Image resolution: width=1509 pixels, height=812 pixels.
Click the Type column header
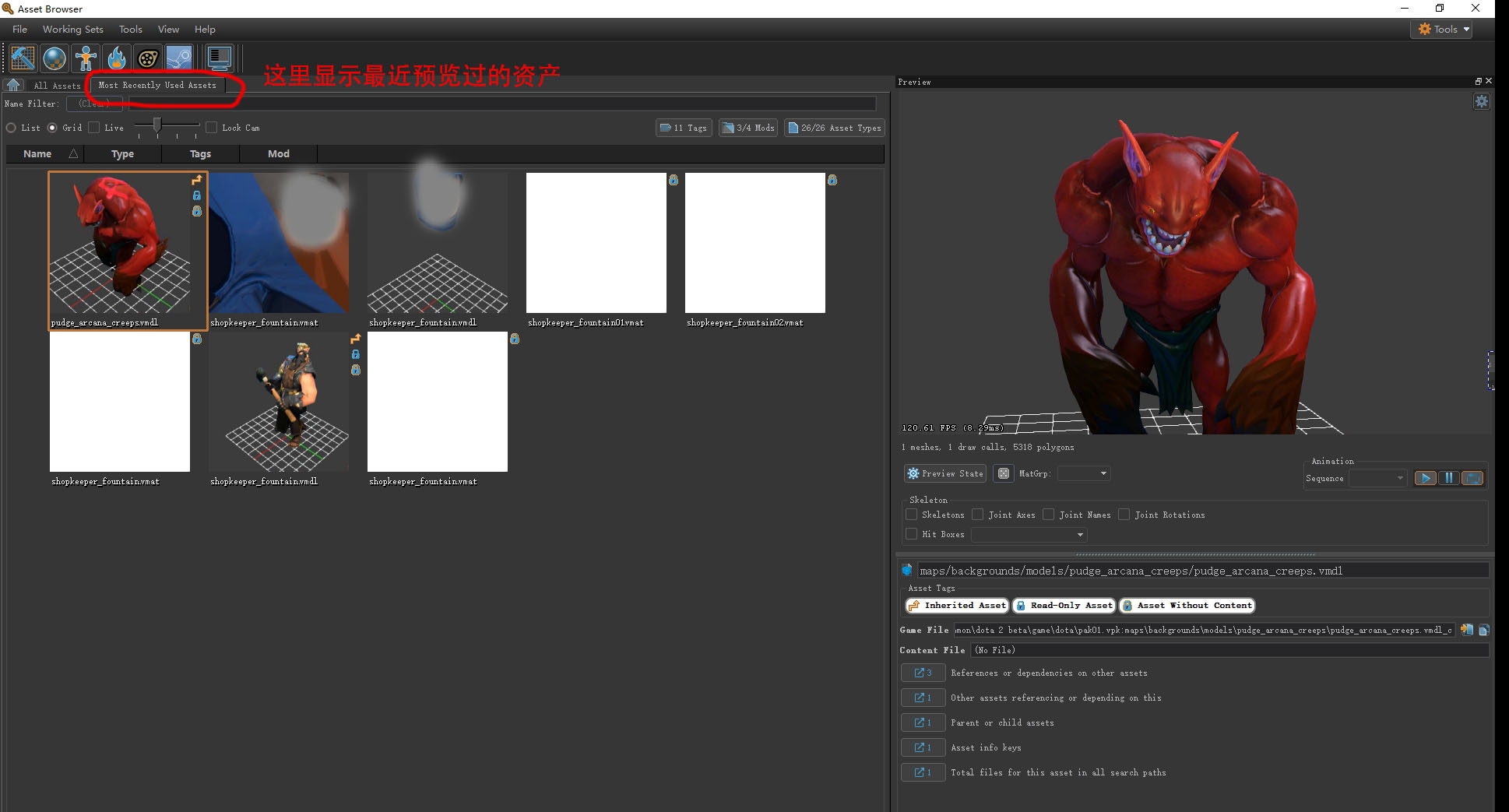coord(122,154)
